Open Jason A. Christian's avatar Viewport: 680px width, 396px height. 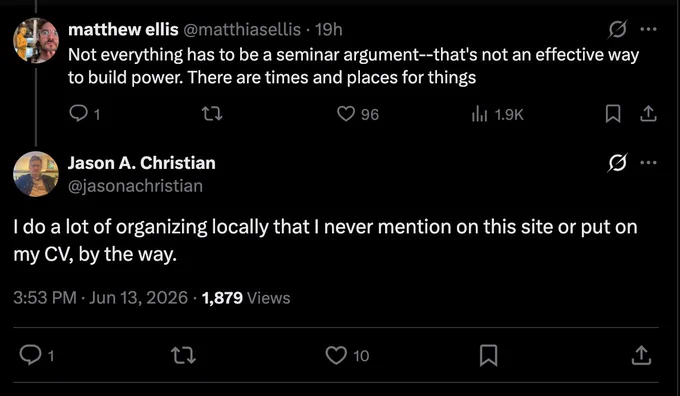pyautogui.click(x=36, y=173)
